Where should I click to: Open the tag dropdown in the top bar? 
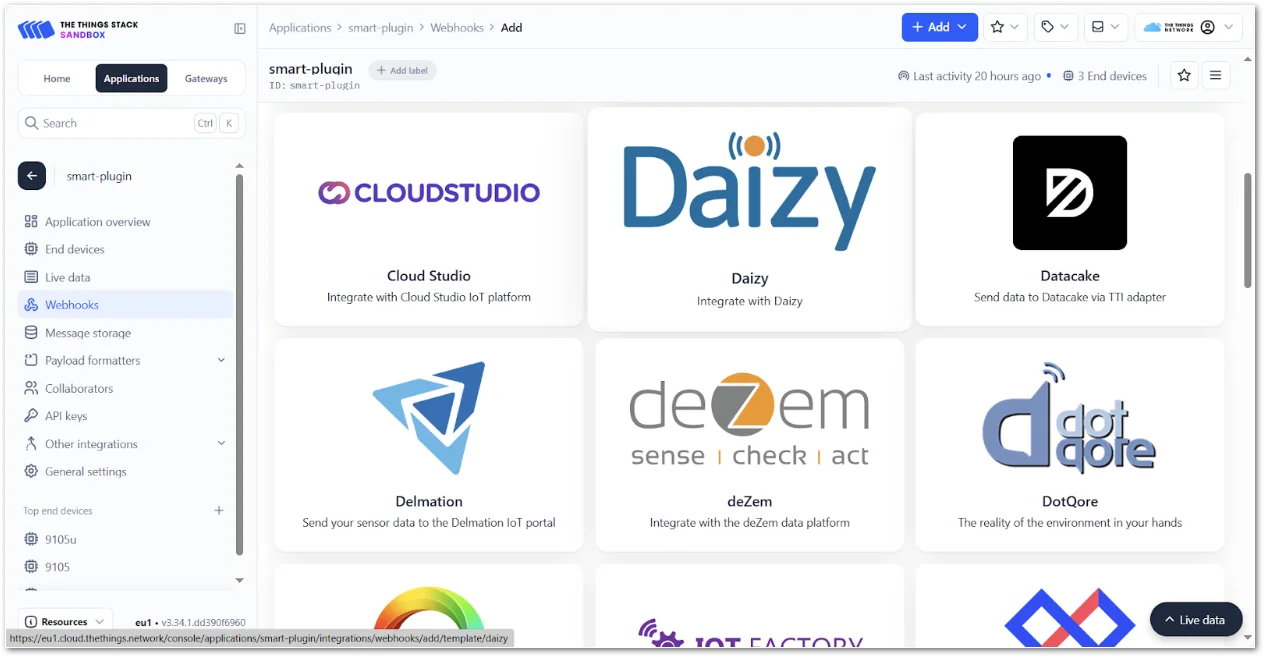coord(1055,27)
